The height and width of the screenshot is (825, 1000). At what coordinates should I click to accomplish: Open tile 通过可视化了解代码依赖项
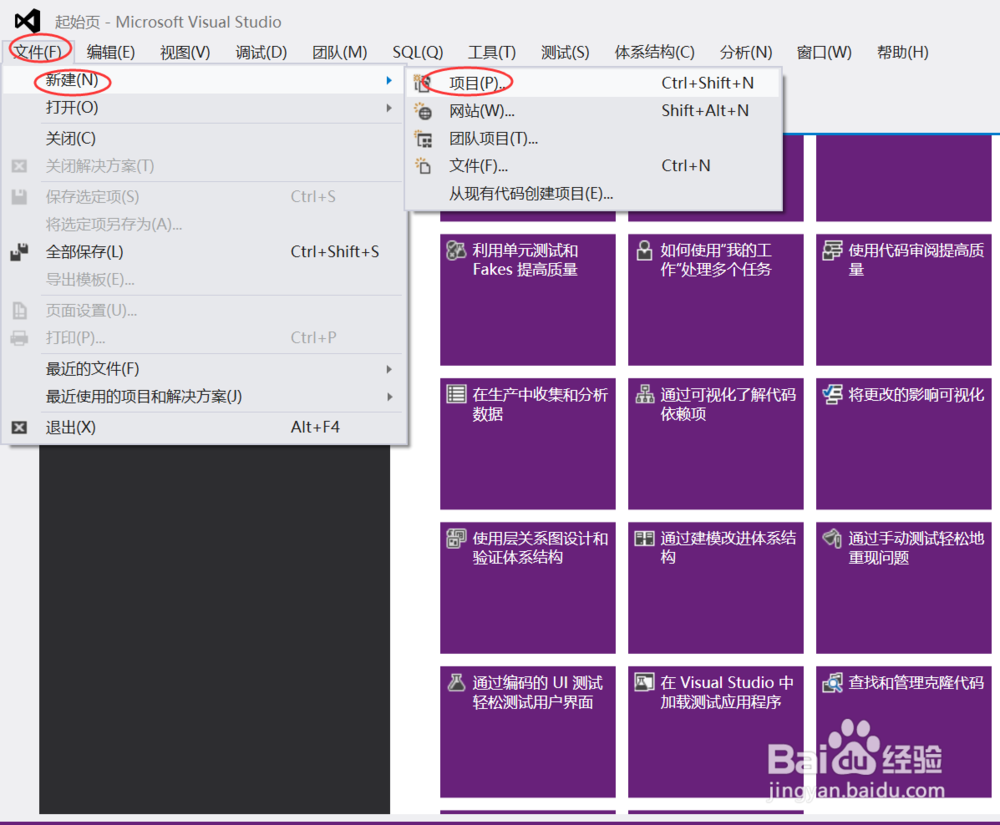[716, 444]
